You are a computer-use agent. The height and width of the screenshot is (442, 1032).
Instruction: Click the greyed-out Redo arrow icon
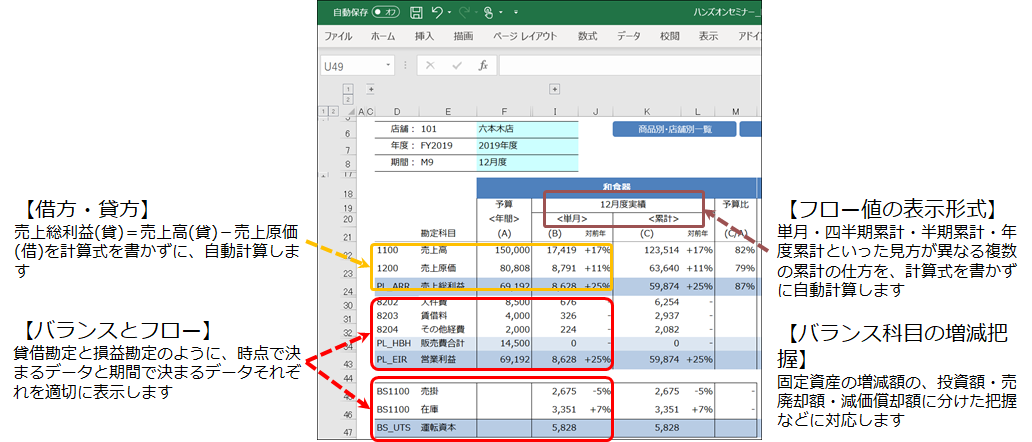(463, 12)
